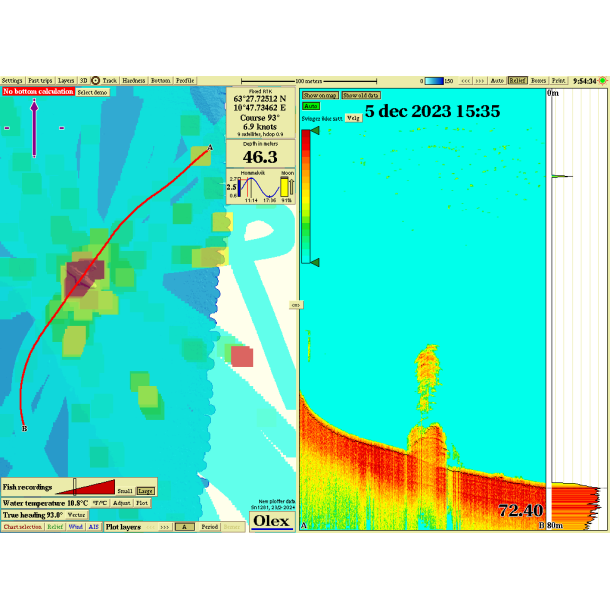Click the green GPS status icon by the clock
Viewport: 610px width, 610px height.
point(601,80)
